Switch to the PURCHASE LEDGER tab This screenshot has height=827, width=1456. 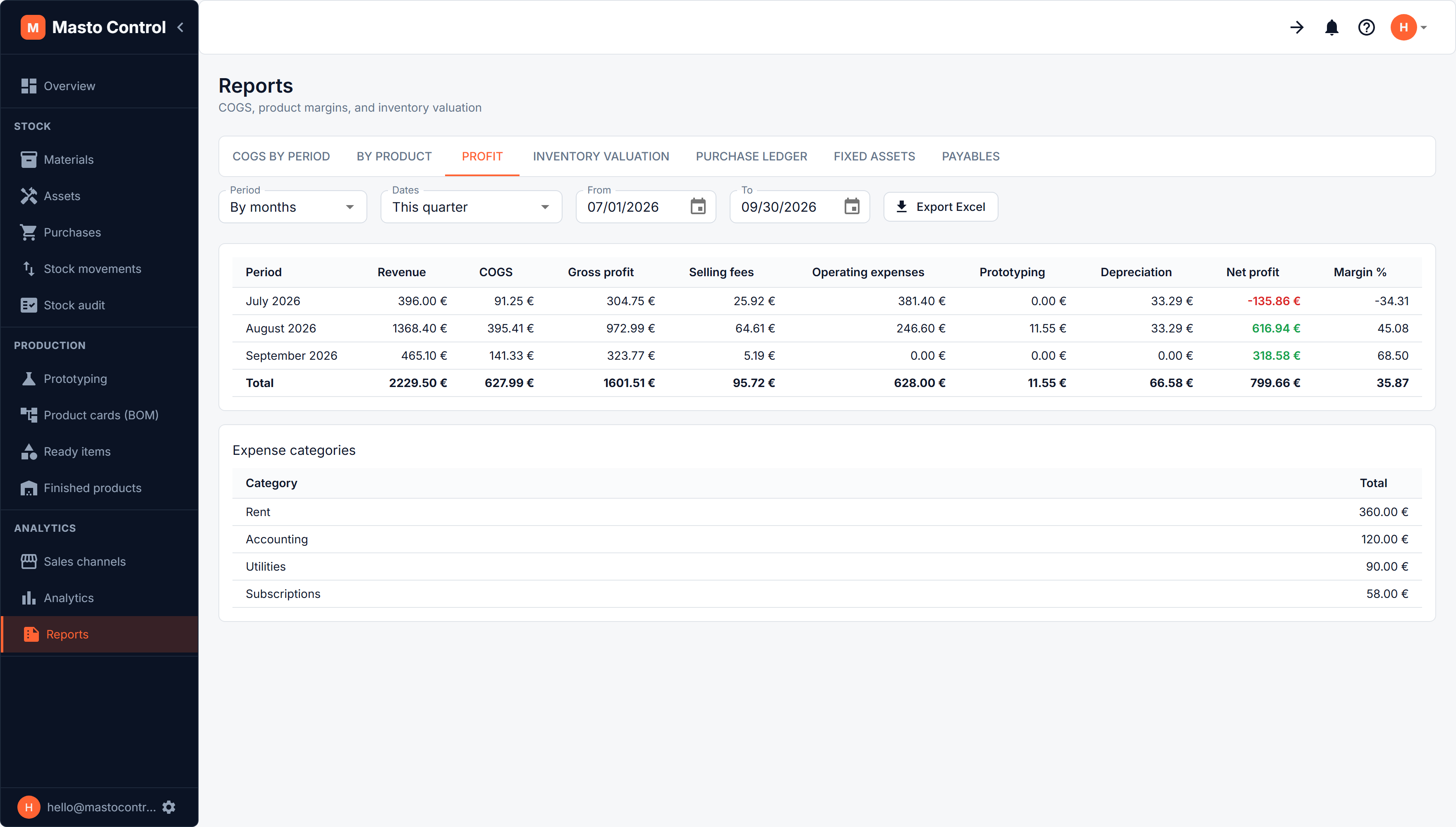[x=752, y=156]
